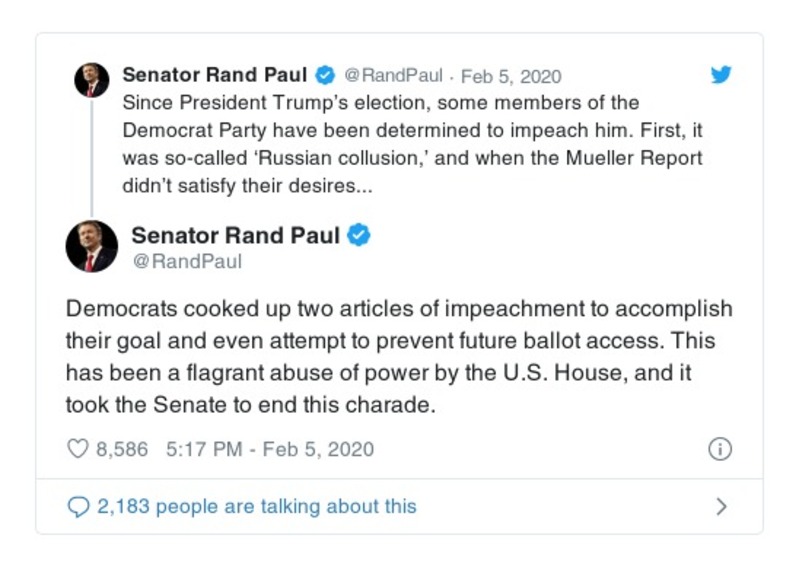This screenshot has width=799, height=583.
Task: Open the bold Senator Rand Paul name in main tweet
Action: coord(236,236)
